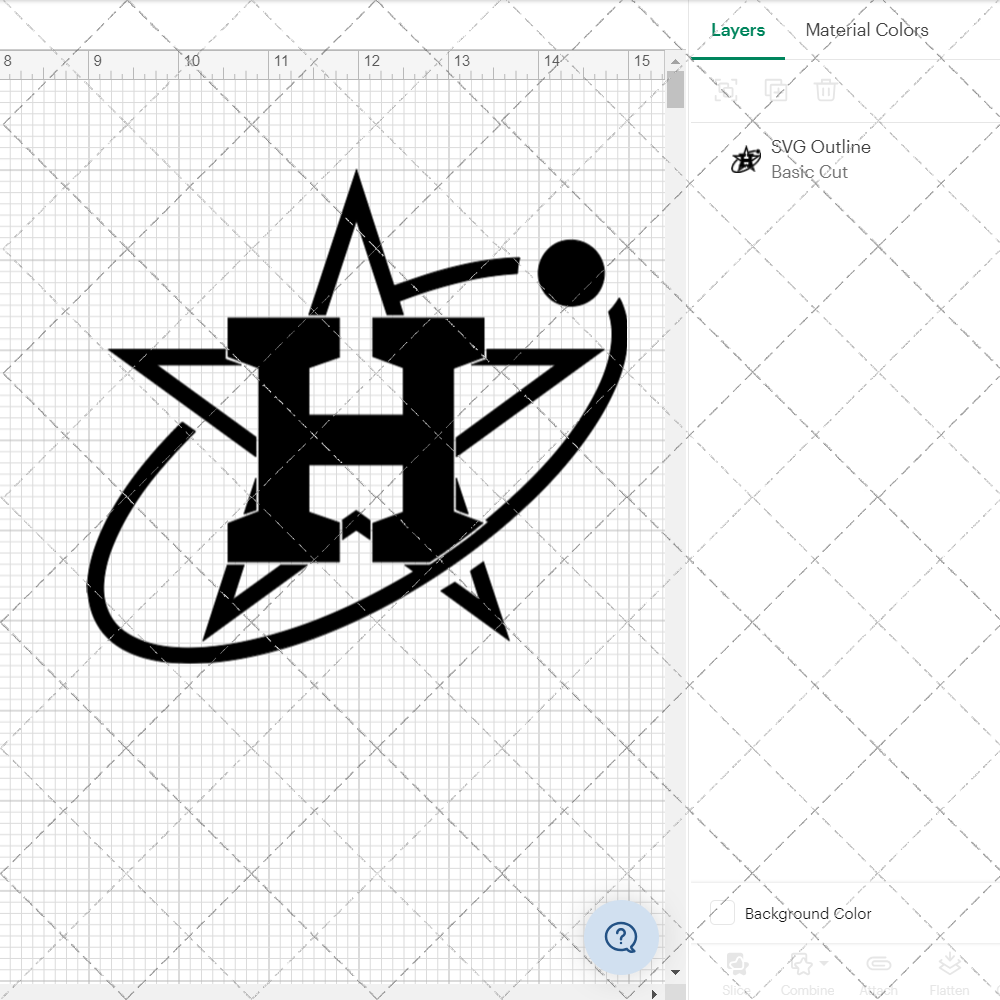This screenshot has width=1000, height=1000.
Task: Click the Attach tool icon
Action: click(x=878, y=963)
